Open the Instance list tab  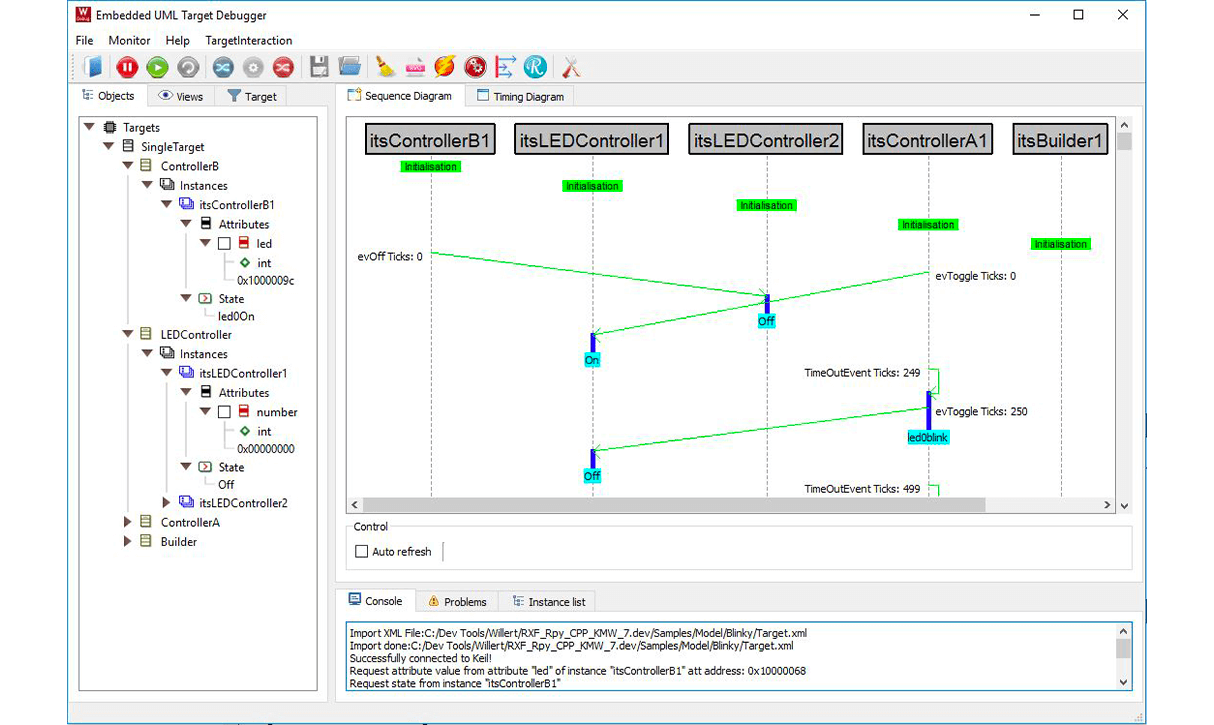coord(548,601)
